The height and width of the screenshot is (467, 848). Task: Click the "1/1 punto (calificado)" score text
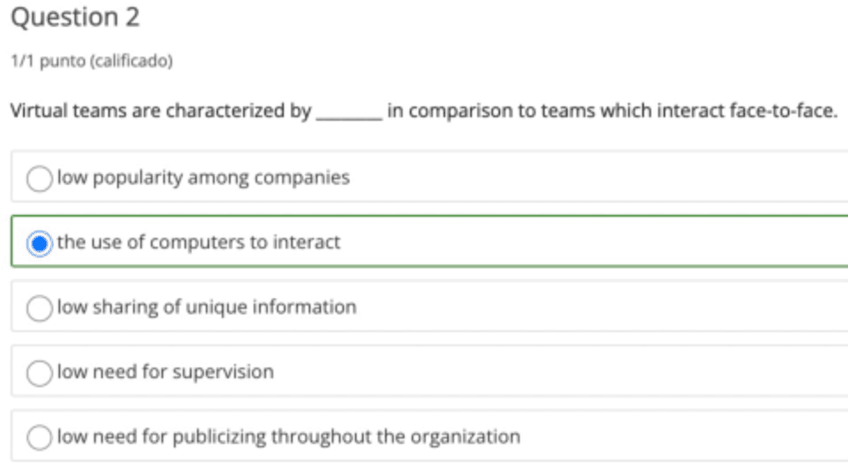click(91, 62)
